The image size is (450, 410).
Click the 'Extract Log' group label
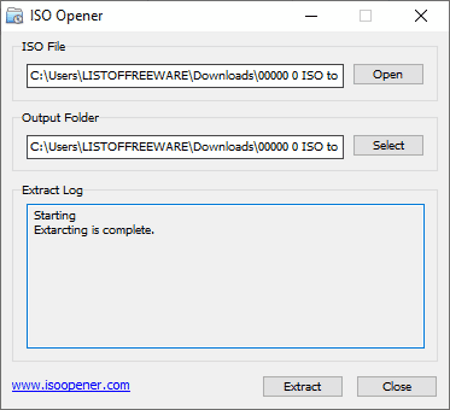point(52,190)
